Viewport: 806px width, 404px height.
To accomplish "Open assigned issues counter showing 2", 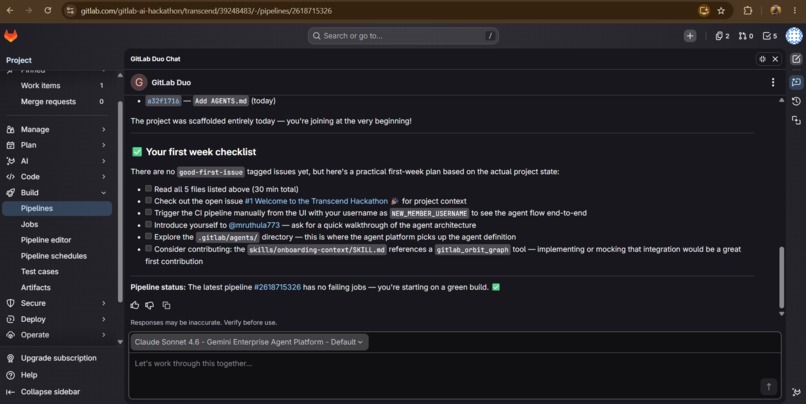I will [x=722, y=36].
